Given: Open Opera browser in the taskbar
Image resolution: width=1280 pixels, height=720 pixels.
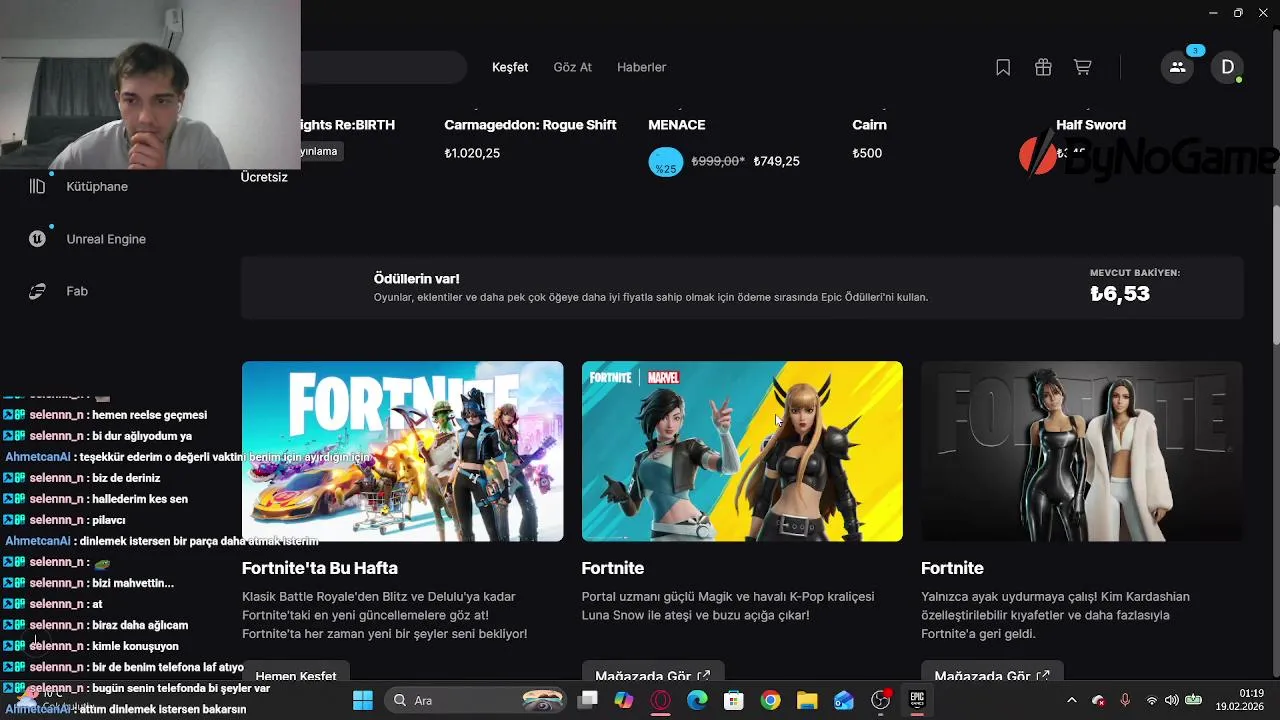Looking at the screenshot, I should tap(660, 700).
